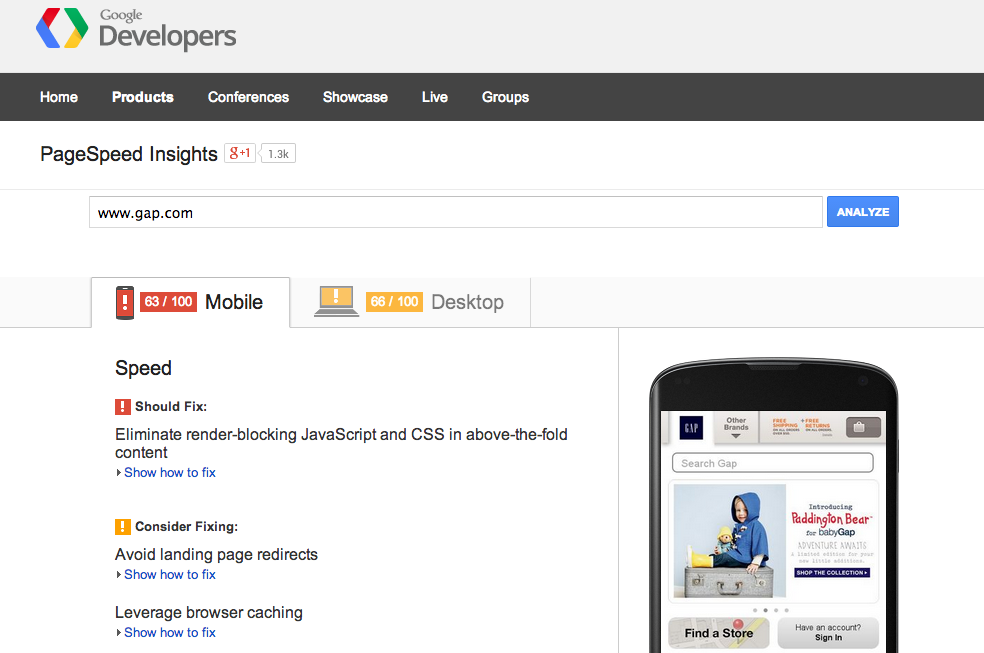The height and width of the screenshot is (653, 984).
Task: Click free shipping and returns banner in preview
Action: click(801, 427)
